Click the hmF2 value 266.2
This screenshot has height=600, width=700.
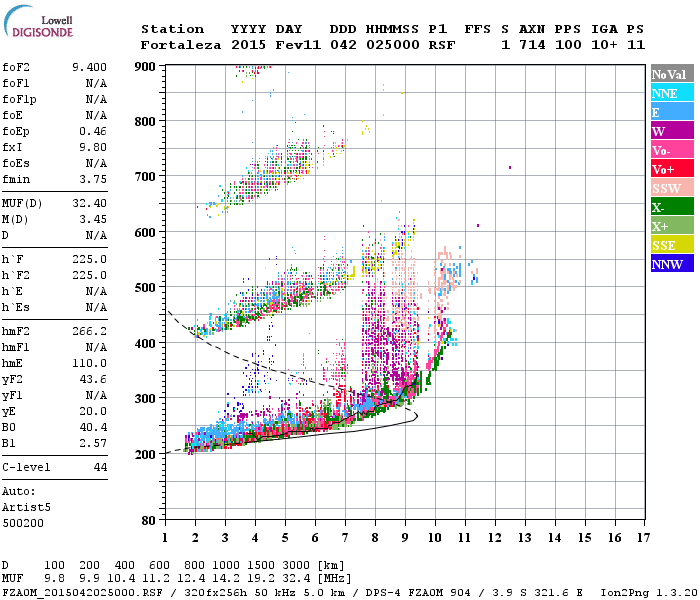pyautogui.click(x=90, y=331)
